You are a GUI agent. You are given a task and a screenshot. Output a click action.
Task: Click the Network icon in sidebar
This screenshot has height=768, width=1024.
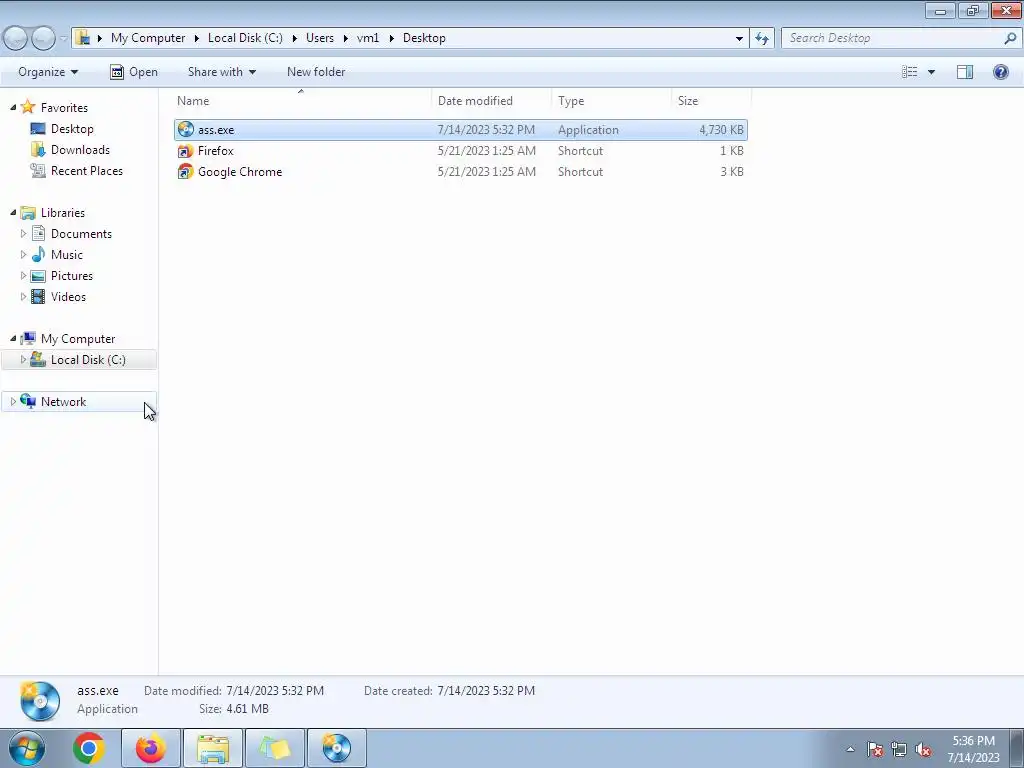point(28,401)
